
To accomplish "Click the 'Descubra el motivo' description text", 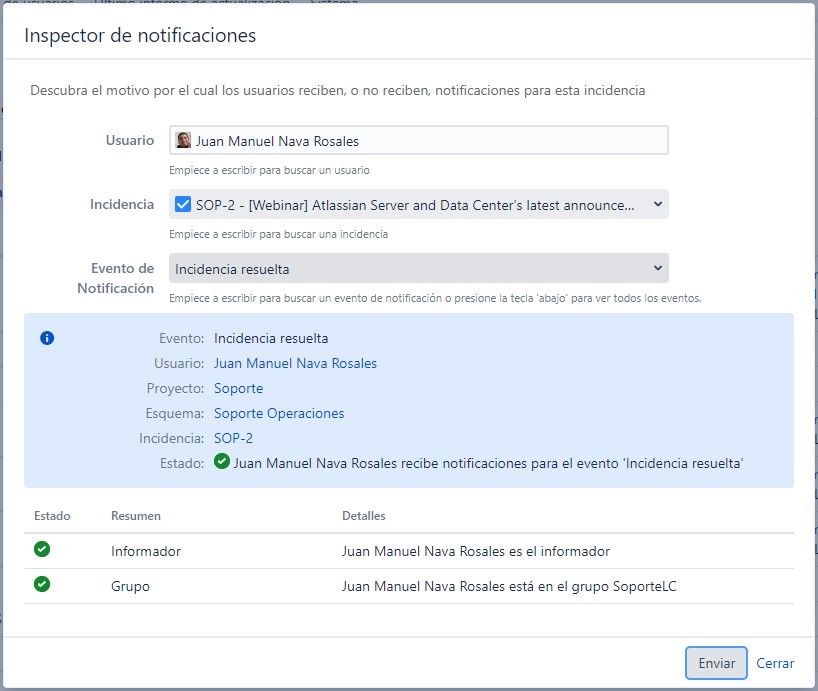I will (x=338, y=90).
